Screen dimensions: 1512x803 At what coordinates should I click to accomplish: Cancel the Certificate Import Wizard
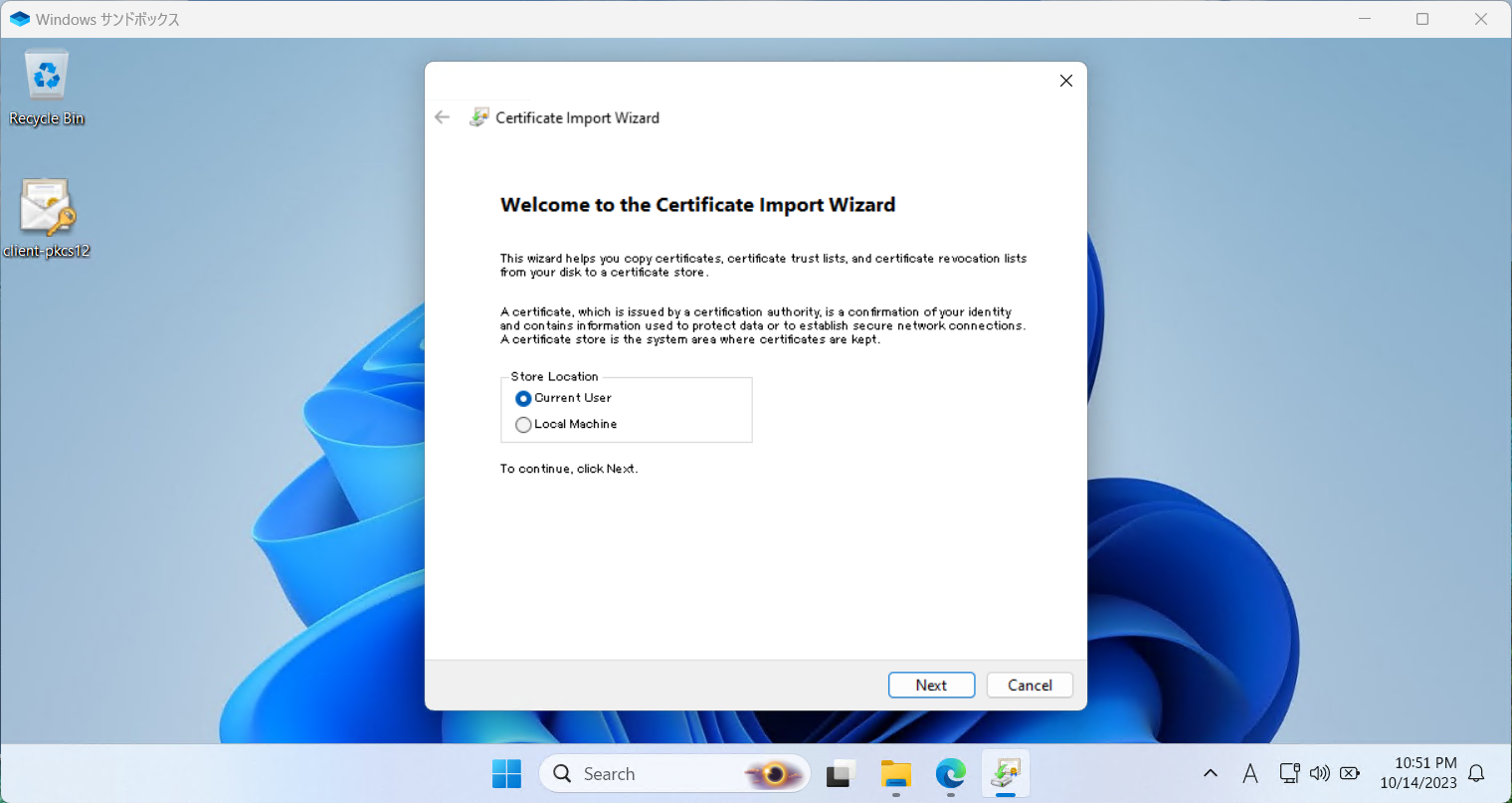[x=1030, y=686]
